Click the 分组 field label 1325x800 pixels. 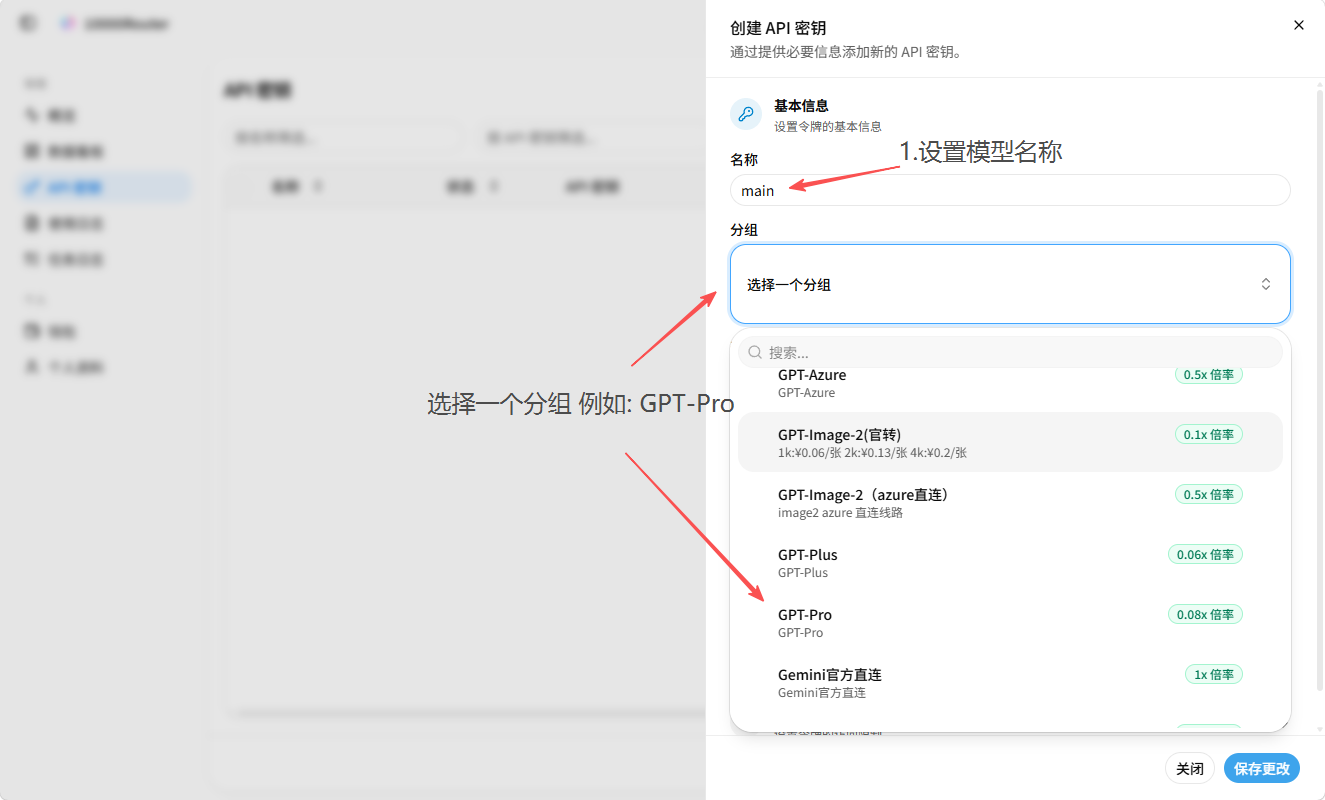tap(744, 230)
